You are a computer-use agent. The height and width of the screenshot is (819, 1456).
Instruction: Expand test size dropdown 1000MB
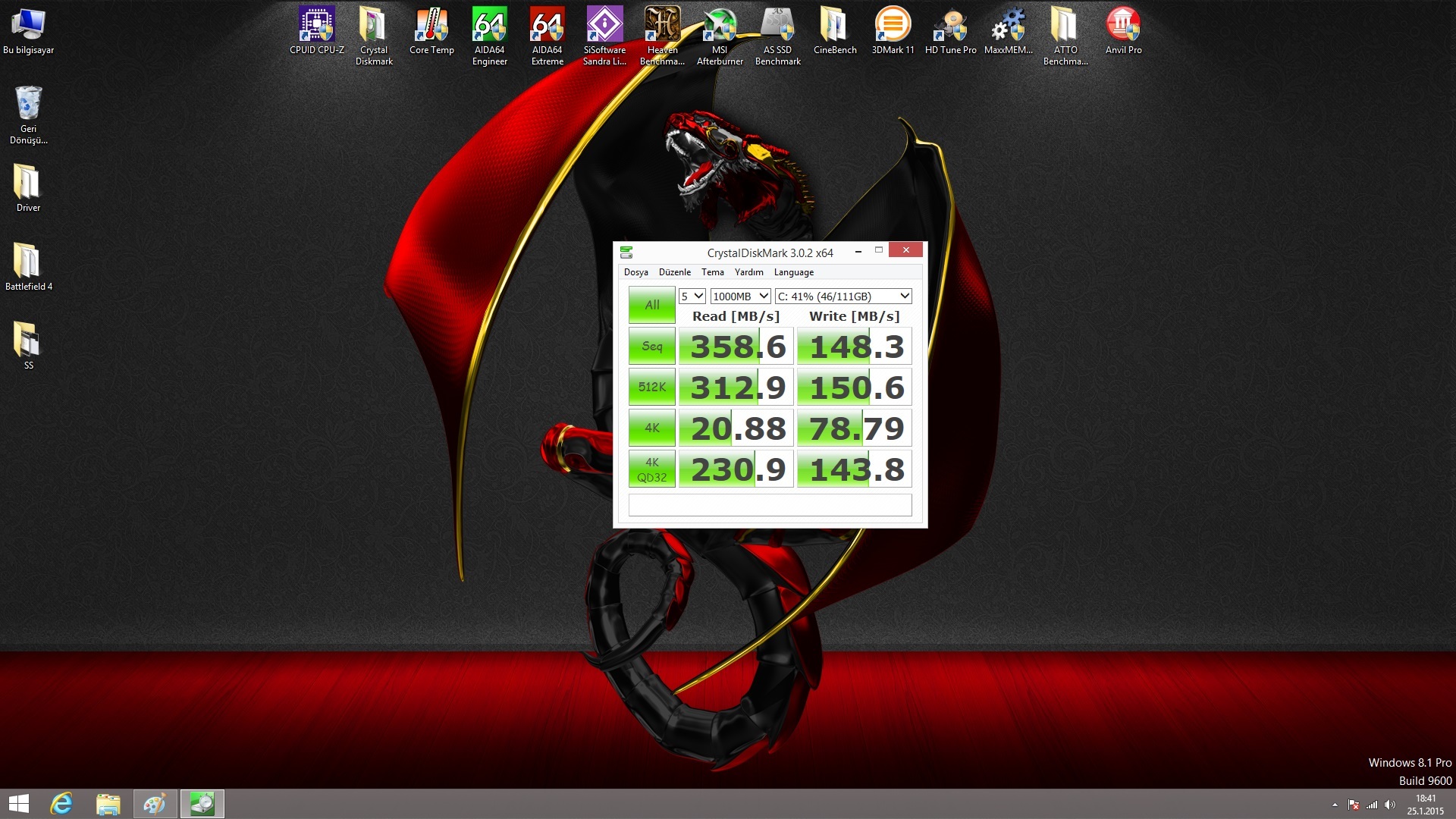click(740, 297)
